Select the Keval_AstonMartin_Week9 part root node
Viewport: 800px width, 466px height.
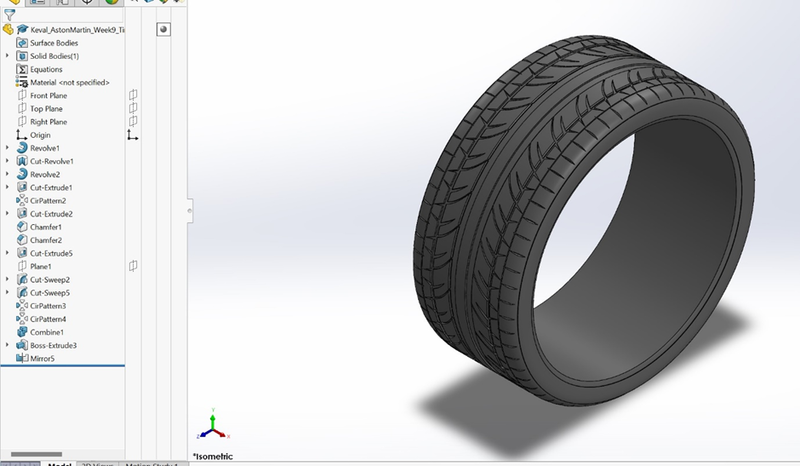coord(64,30)
